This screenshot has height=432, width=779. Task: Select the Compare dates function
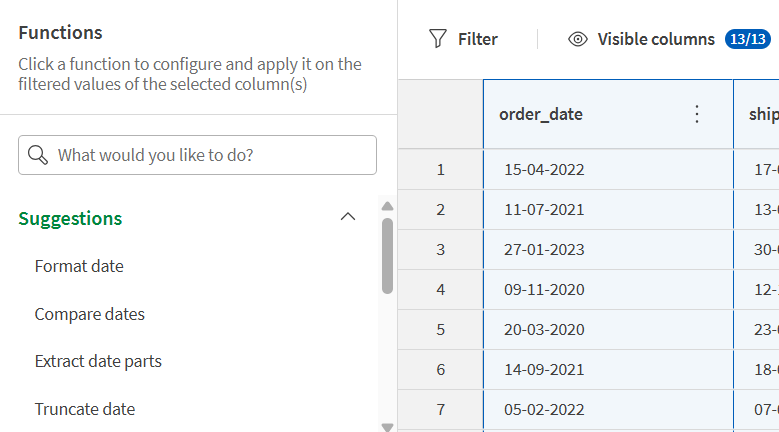tap(89, 314)
